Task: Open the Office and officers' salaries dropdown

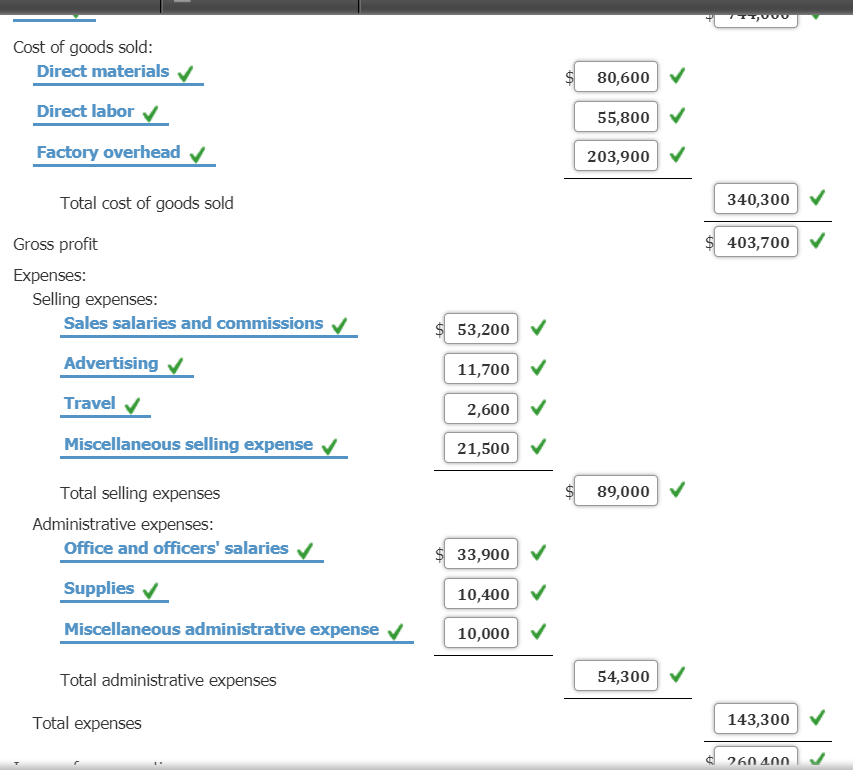Action: point(191,549)
